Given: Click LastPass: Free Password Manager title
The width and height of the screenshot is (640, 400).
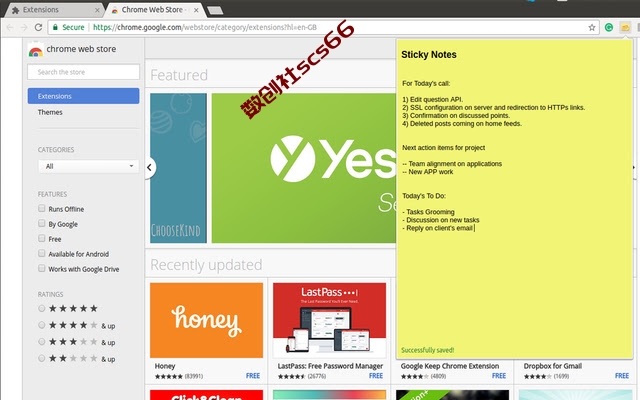Looking at the screenshot, I should [x=330, y=366].
